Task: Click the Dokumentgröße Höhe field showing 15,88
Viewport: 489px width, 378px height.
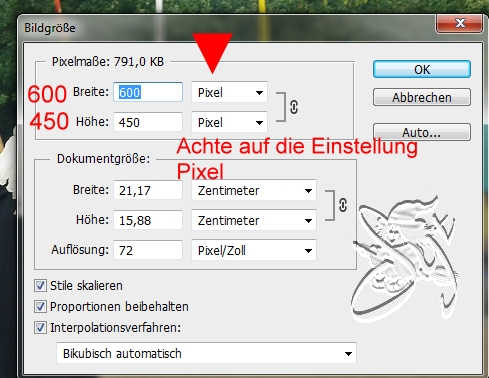Action: 148,220
